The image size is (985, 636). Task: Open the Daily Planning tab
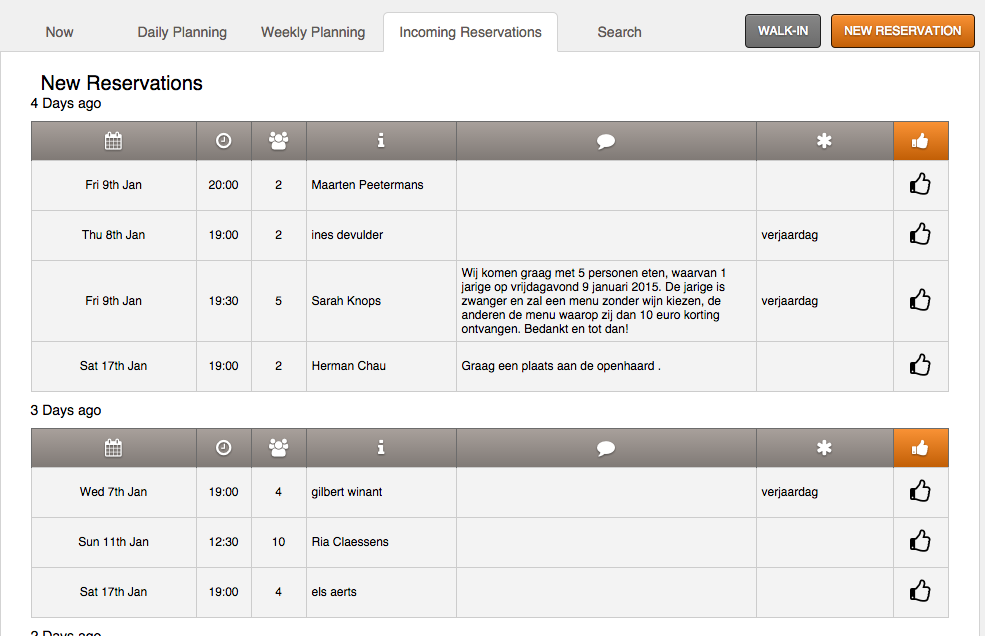pos(182,32)
